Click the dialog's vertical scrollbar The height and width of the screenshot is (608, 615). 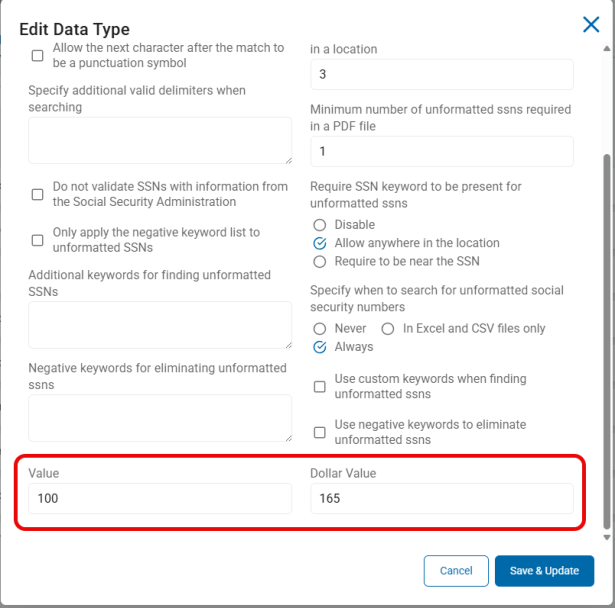pyautogui.click(x=605, y=340)
